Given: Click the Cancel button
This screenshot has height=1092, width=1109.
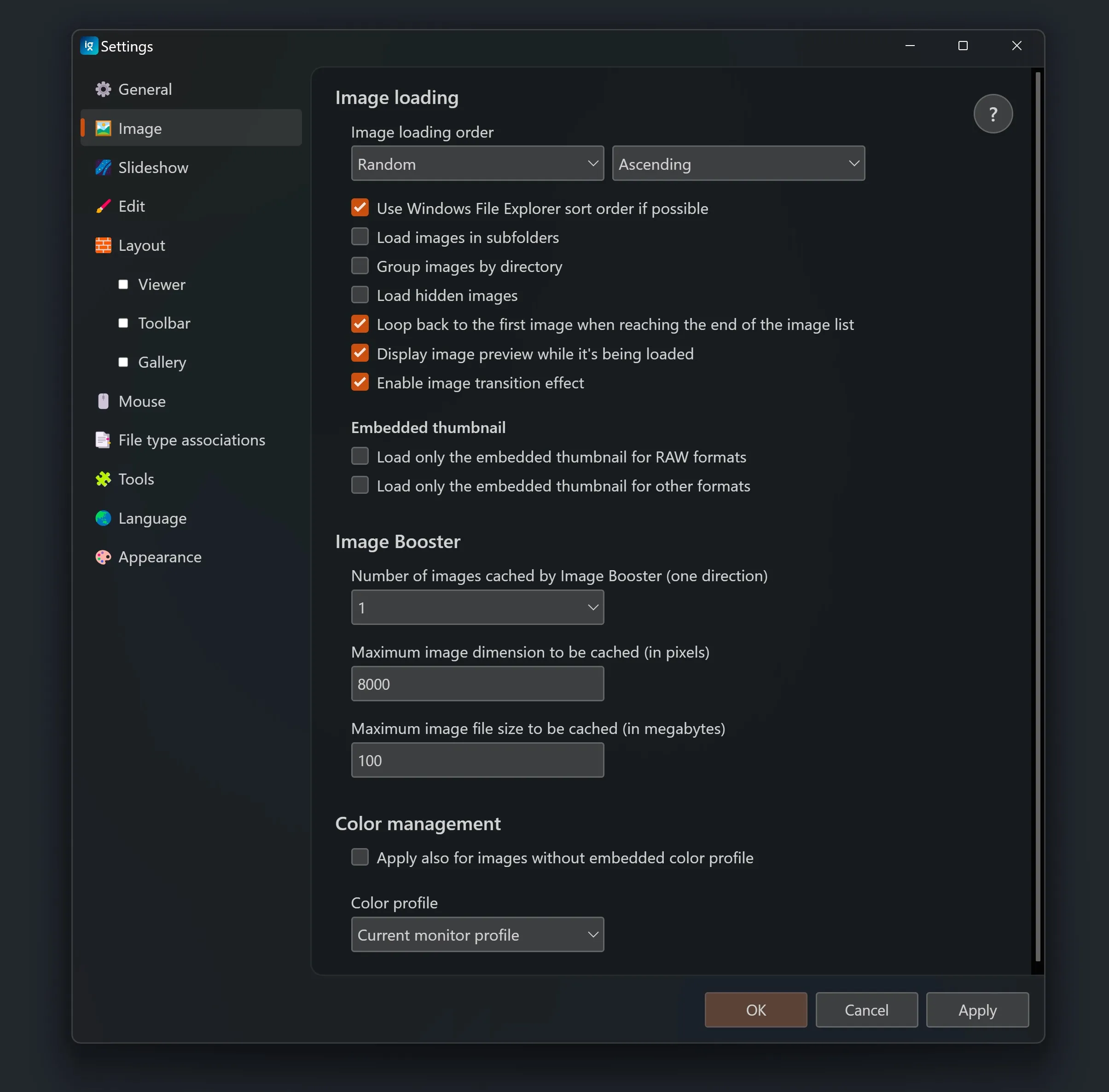Looking at the screenshot, I should (x=866, y=1010).
